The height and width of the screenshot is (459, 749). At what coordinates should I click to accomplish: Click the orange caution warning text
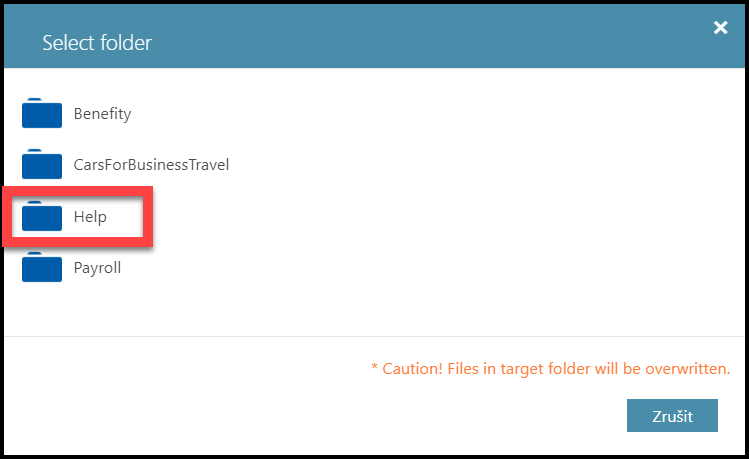click(550, 369)
